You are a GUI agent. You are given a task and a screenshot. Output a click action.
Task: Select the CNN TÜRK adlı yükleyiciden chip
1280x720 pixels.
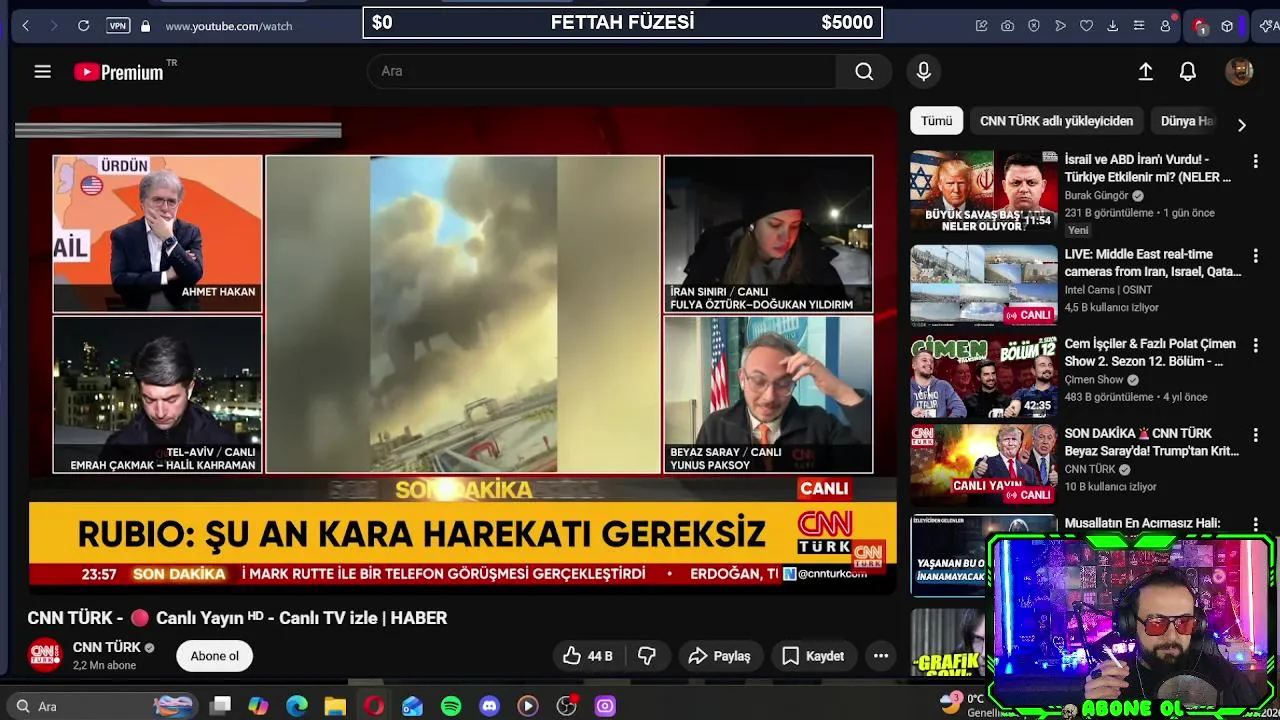1056,121
